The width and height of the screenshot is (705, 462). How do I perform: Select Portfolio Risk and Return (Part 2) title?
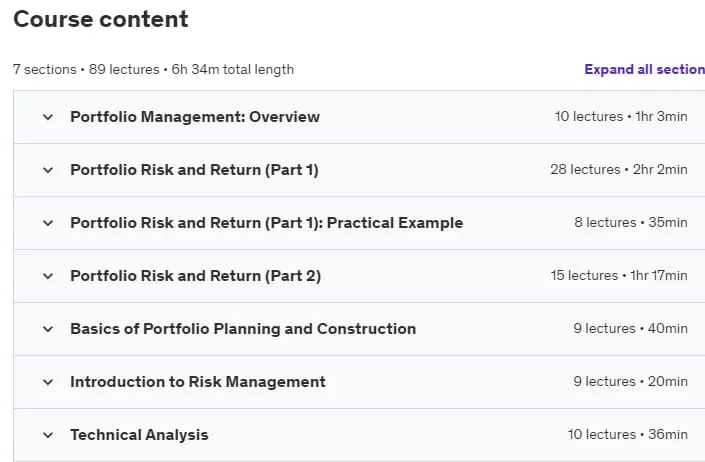(196, 276)
